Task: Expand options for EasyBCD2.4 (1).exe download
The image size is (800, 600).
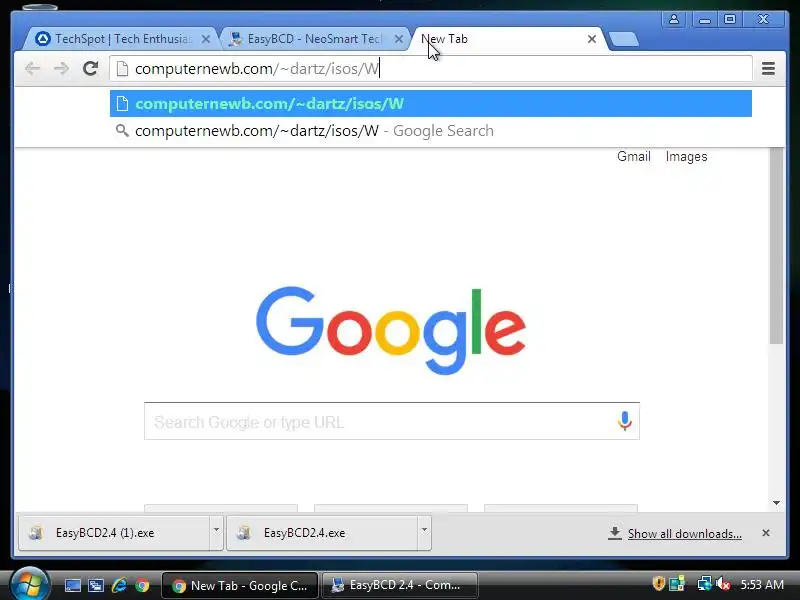Action: (216, 531)
